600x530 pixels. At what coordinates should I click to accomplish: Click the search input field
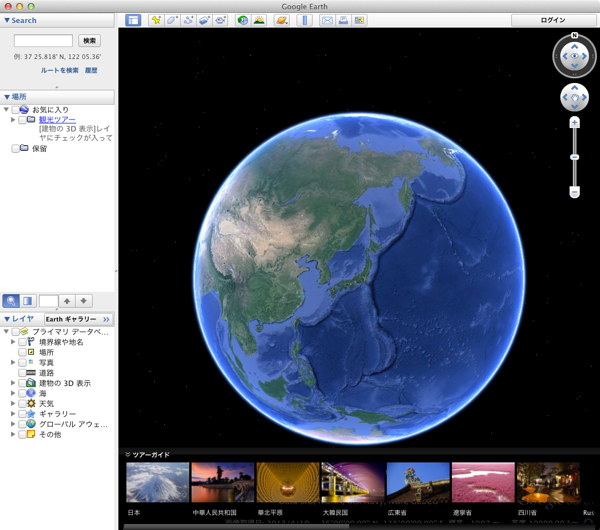(x=43, y=41)
